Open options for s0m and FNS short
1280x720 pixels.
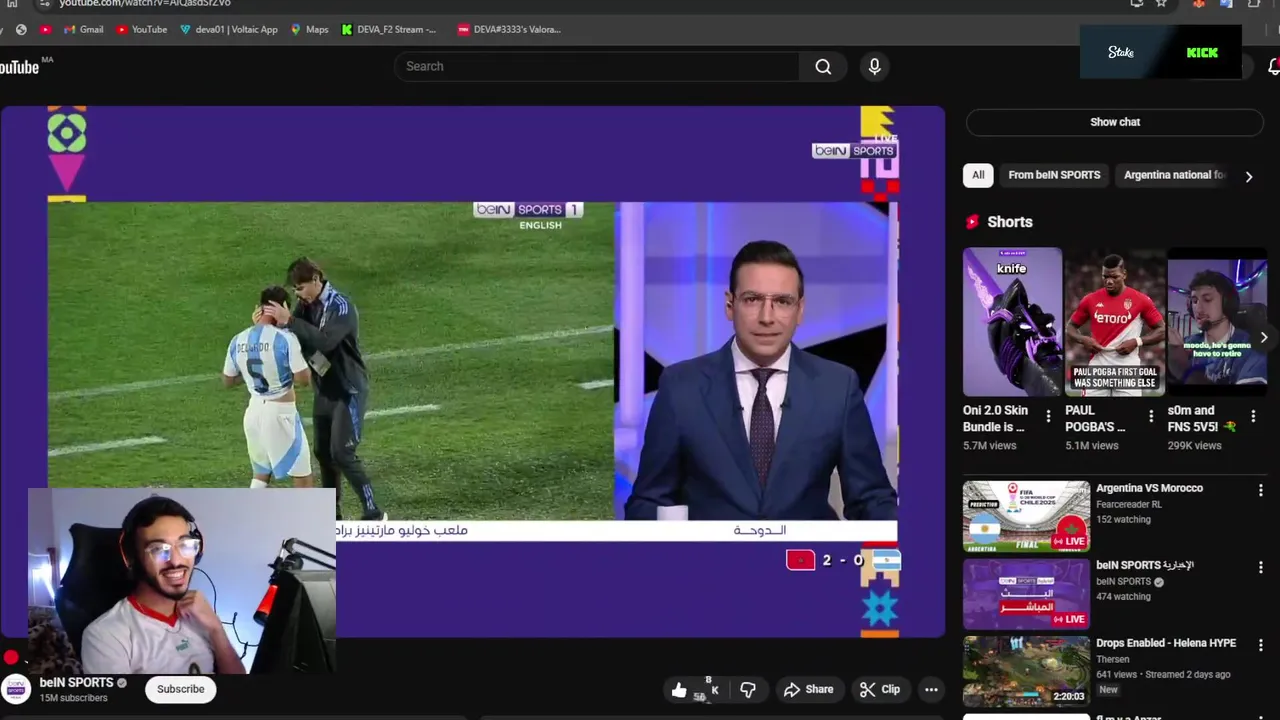tap(1253, 416)
